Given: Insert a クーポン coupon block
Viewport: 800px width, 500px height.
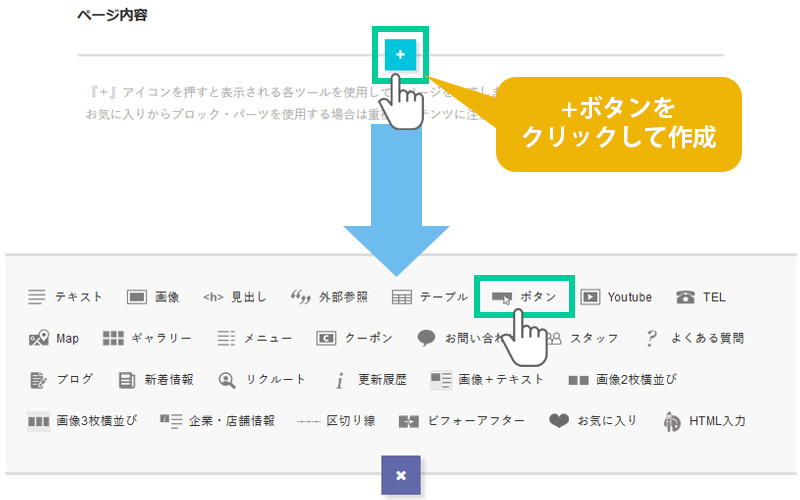Looking at the screenshot, I should [355, 338].
